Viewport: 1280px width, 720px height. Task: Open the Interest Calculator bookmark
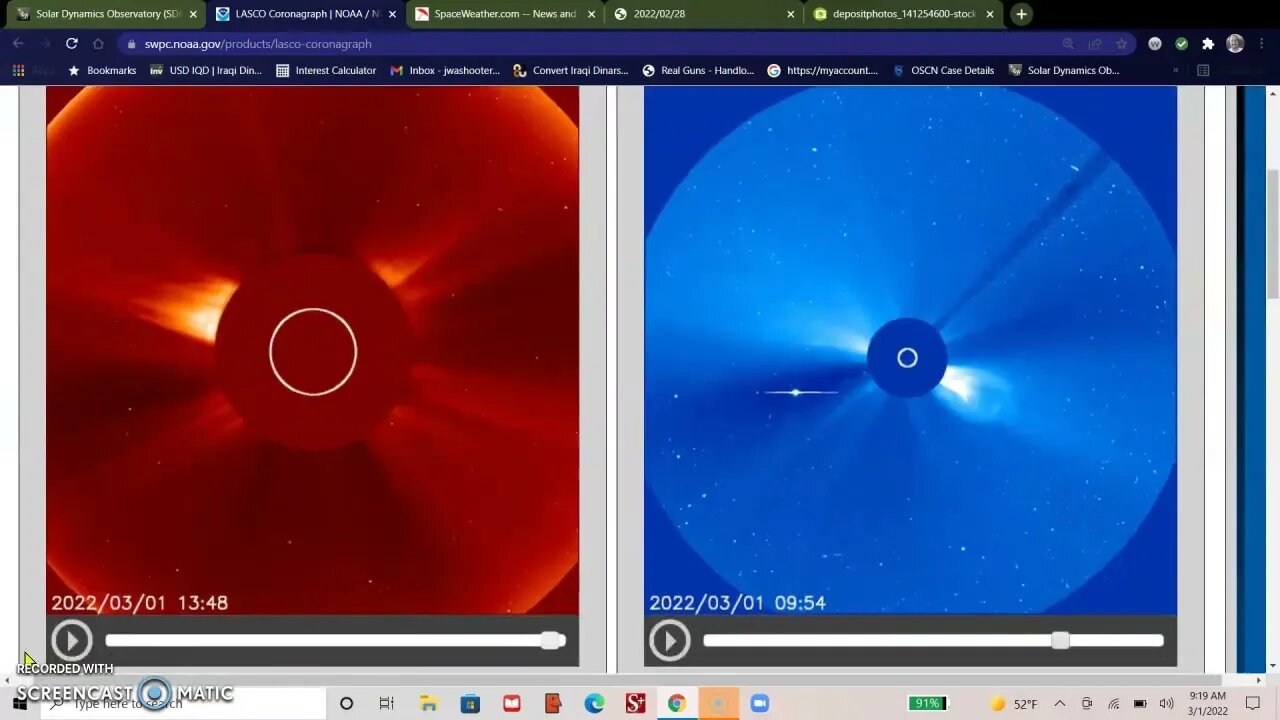point(326,71)
